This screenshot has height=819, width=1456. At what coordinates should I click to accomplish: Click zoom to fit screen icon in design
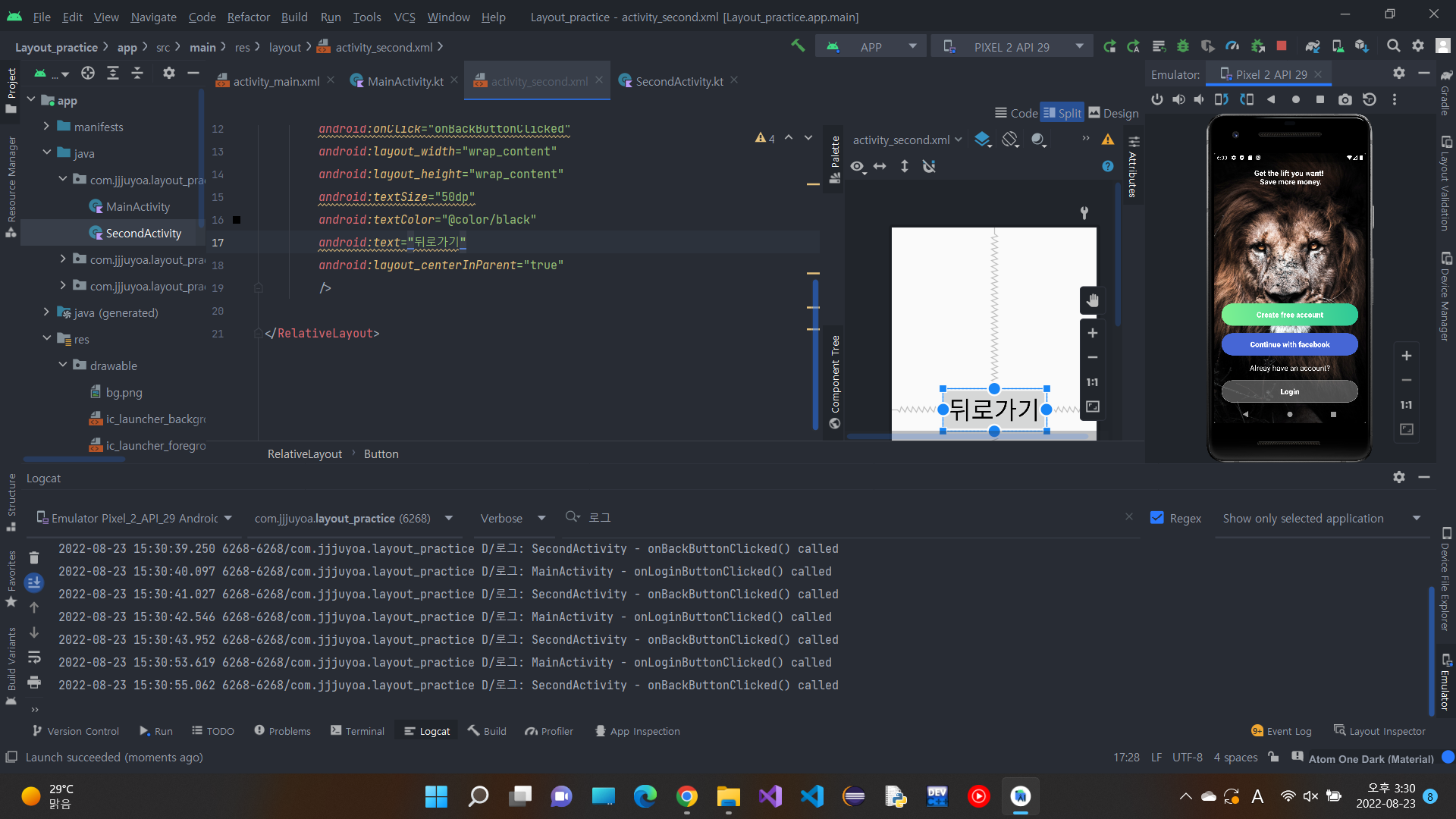pyautogui.click(x=1092, y=406)
